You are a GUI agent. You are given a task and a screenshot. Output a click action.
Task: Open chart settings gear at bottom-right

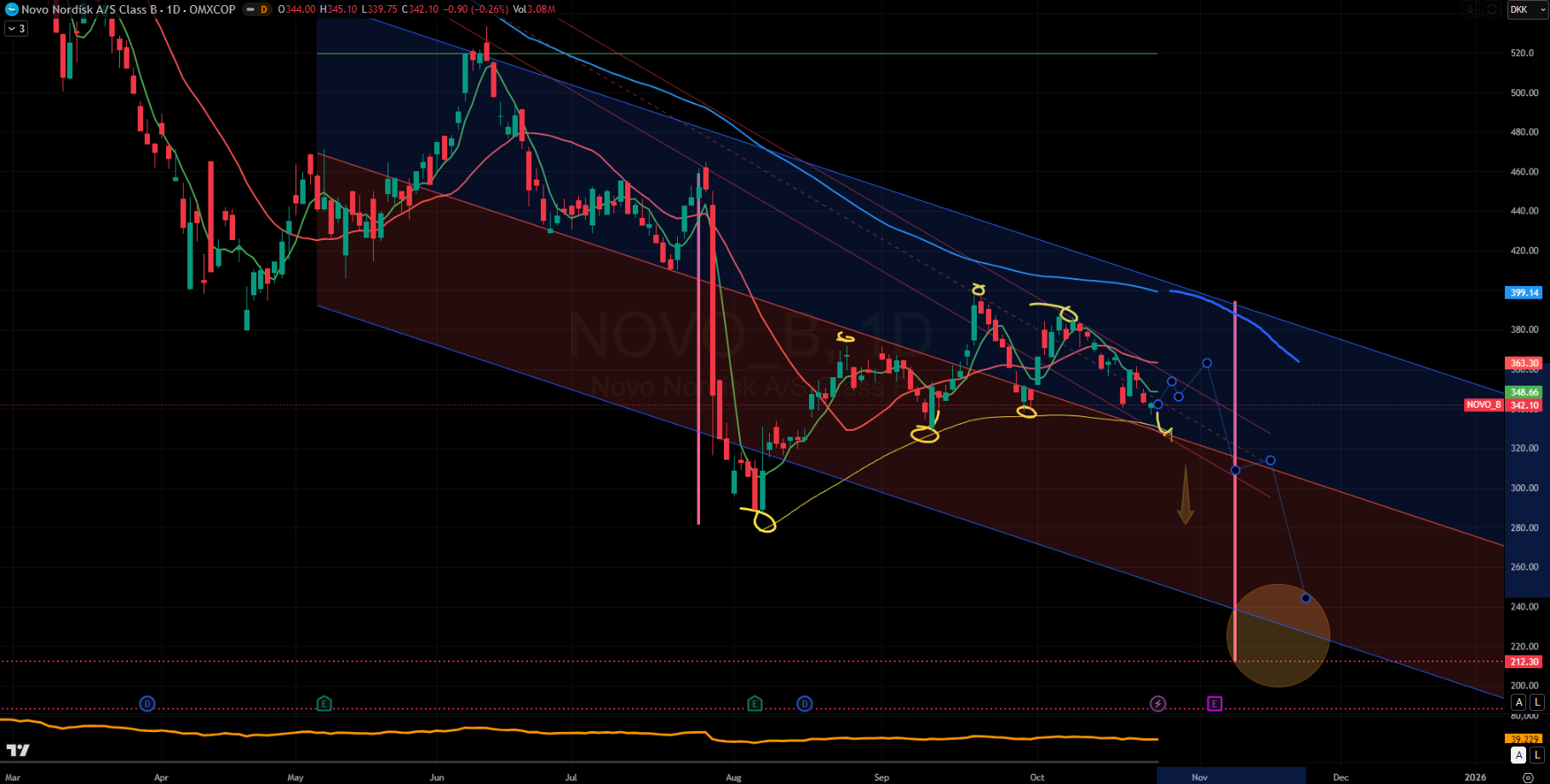click(1528, 777)
